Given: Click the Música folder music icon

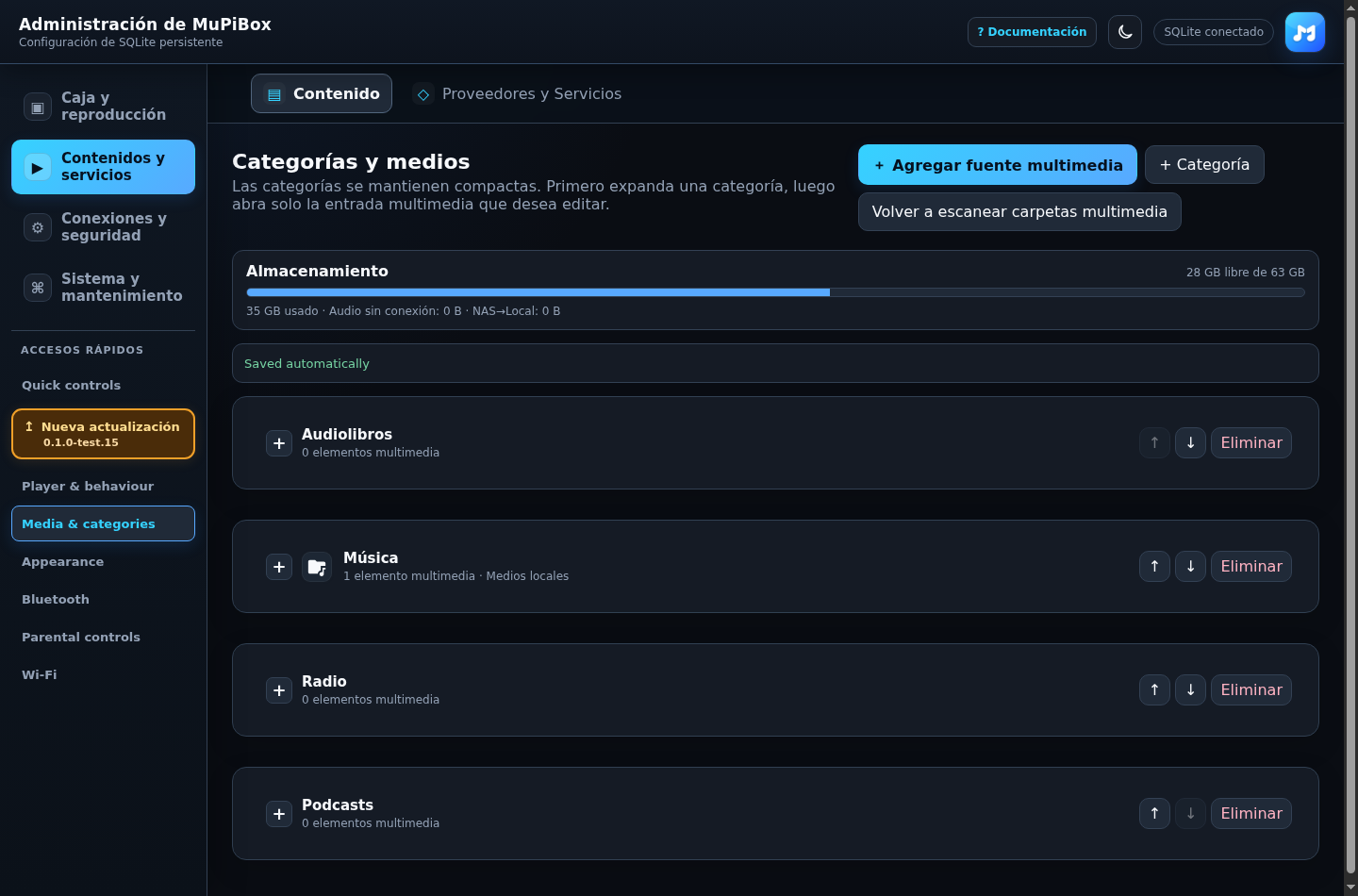Looking at the screenshot, I should [317, 567].
